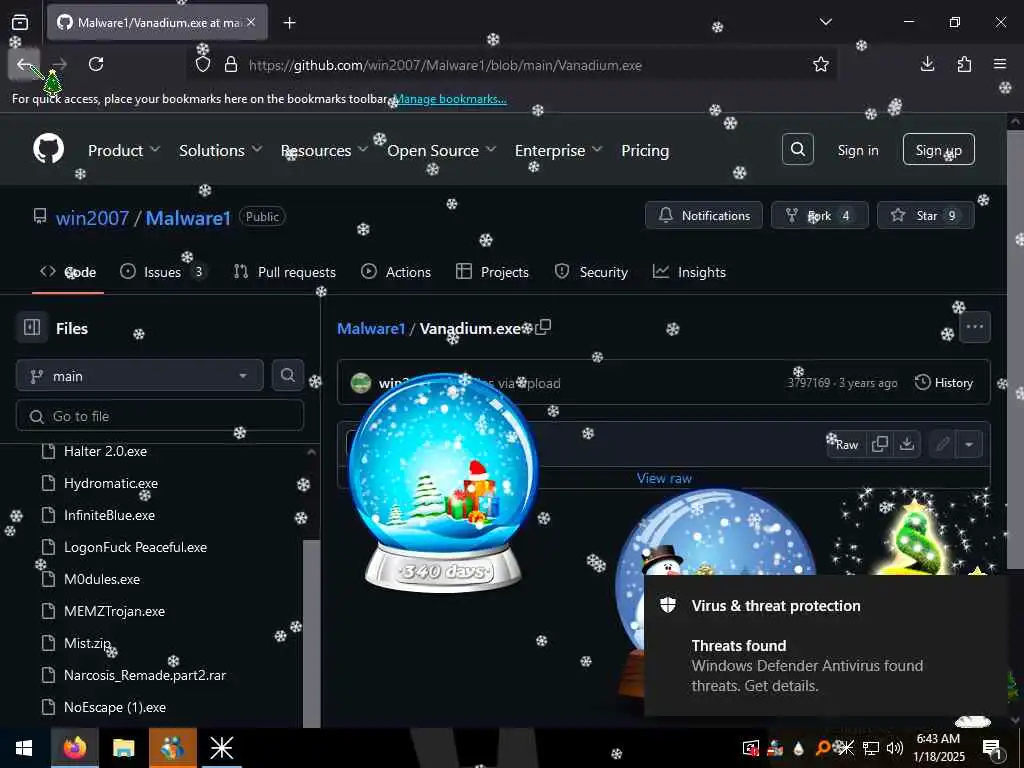Download the raw file icon
Viewport: 1024px width, 768px height.
[906, 444]
